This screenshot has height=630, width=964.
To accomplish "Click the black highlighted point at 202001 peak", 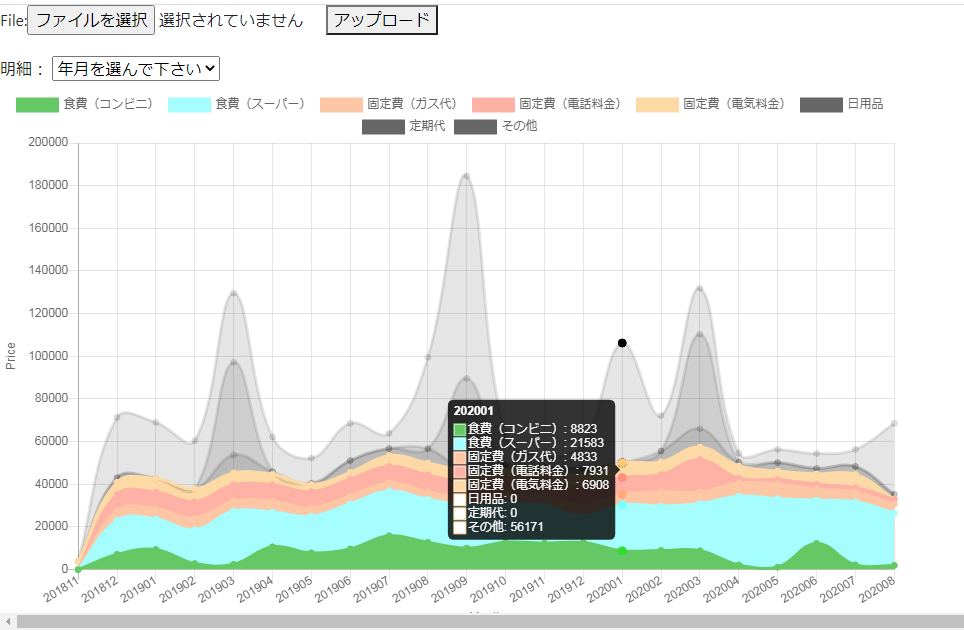I will point(622,343).
